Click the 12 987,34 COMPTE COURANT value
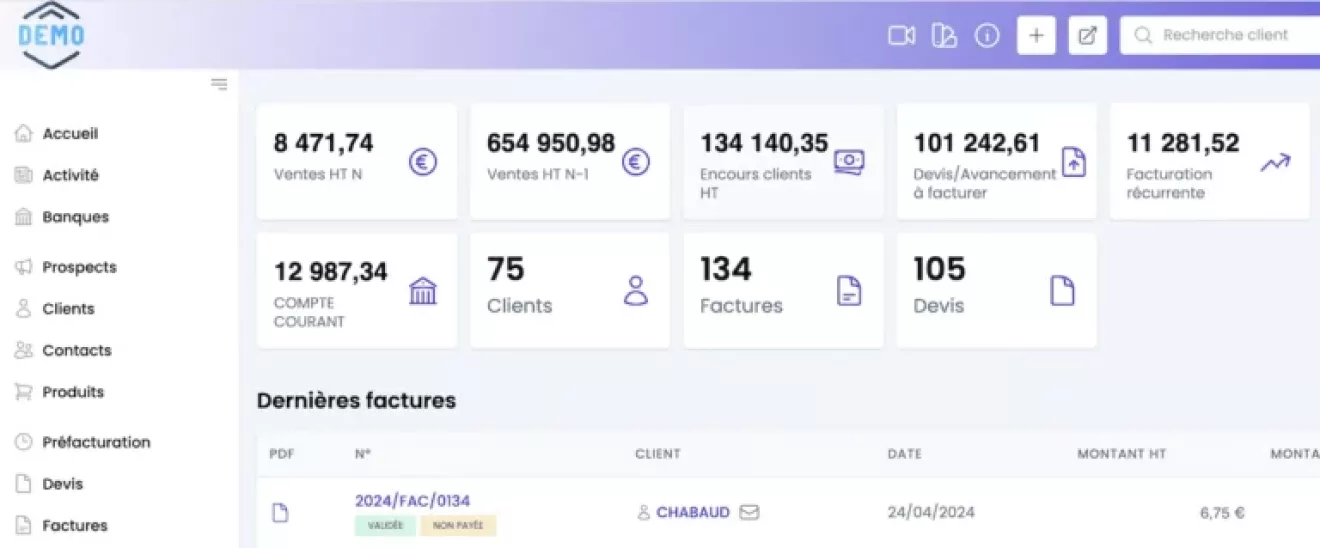The height and width of the screenshot is (548, 1320). pos(330,272)
